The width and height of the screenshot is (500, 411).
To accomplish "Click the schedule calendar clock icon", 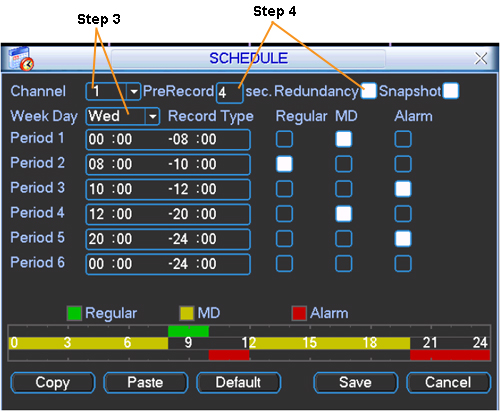I will (21, 59).
